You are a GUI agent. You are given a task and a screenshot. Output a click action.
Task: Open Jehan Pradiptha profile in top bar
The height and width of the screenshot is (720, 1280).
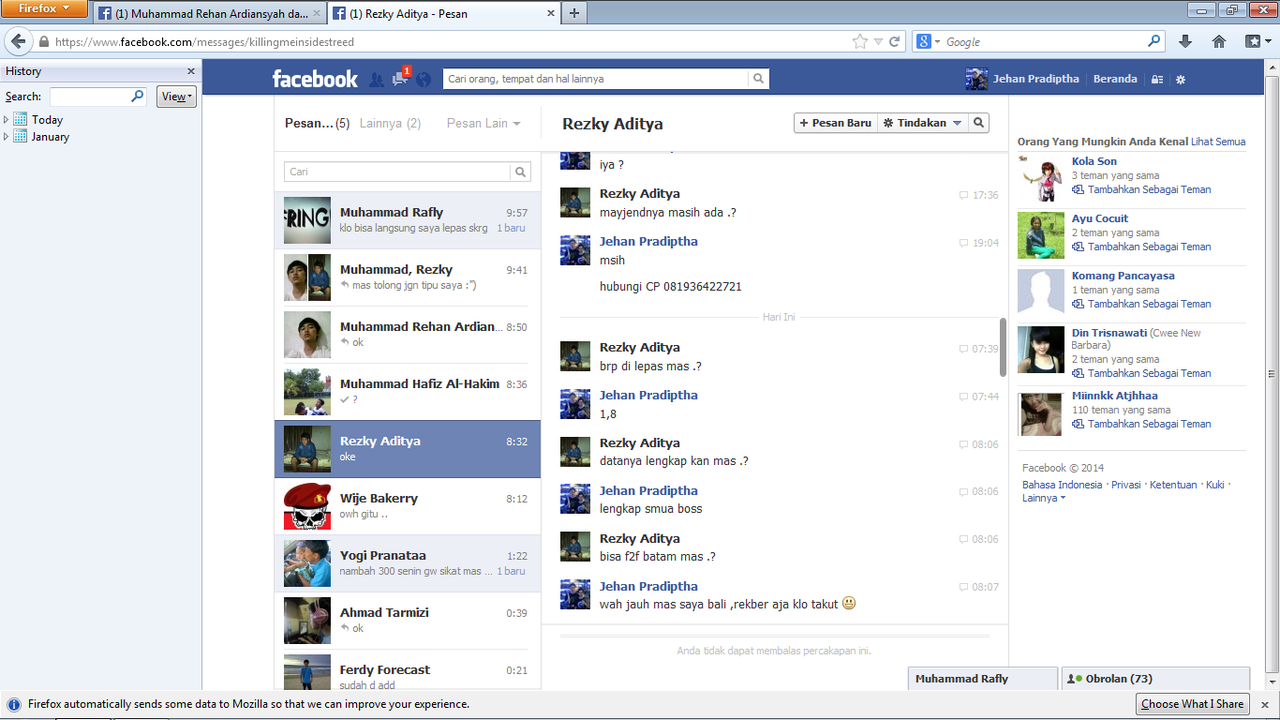[x=1023, y=79]
